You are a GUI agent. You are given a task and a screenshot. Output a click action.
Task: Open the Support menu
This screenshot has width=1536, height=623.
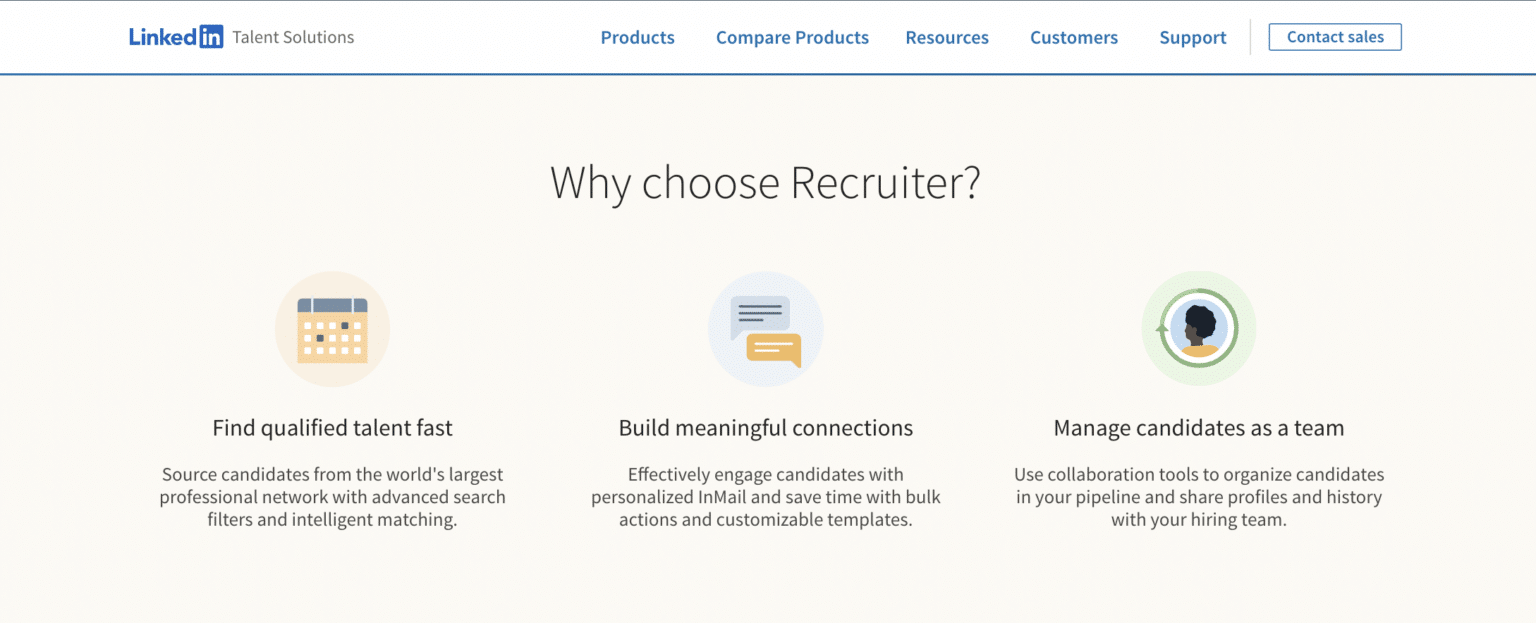click(1192, 37)
